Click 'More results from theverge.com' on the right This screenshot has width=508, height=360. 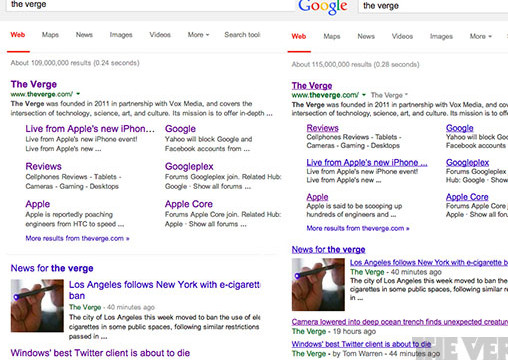point(358,228)
